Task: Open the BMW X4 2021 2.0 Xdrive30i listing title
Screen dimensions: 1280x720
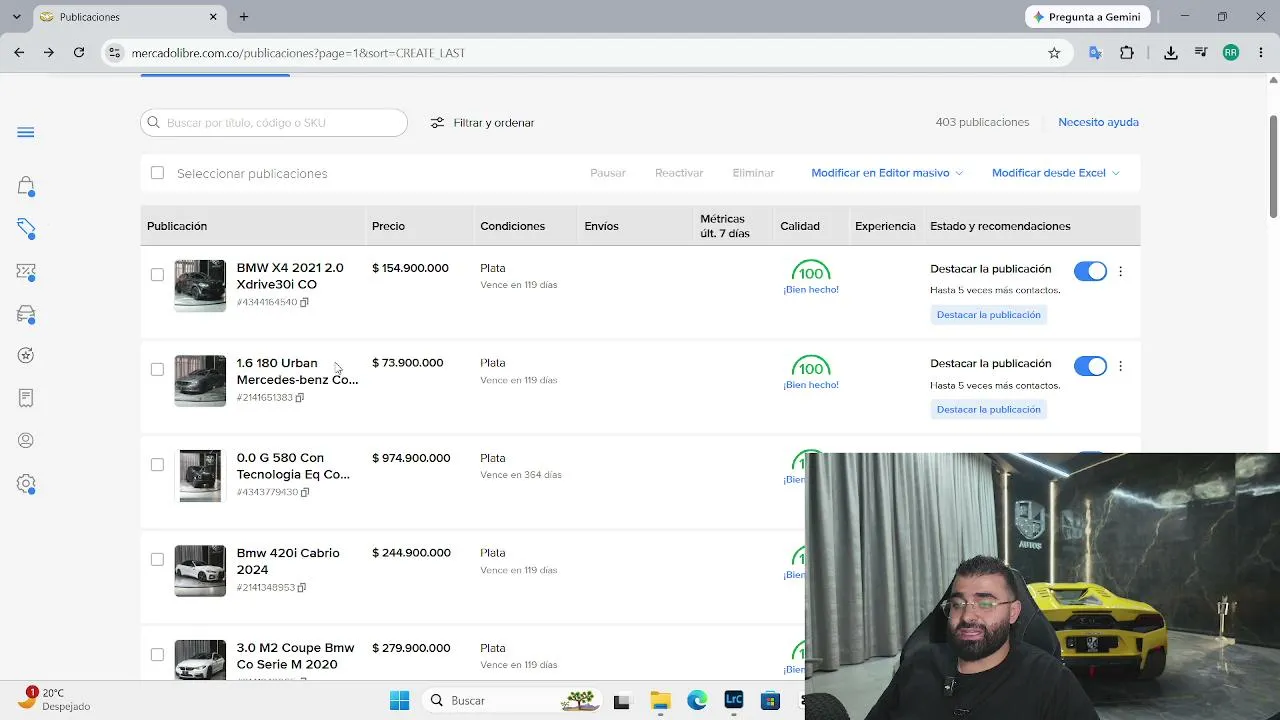Action: (x=290, y=276)
